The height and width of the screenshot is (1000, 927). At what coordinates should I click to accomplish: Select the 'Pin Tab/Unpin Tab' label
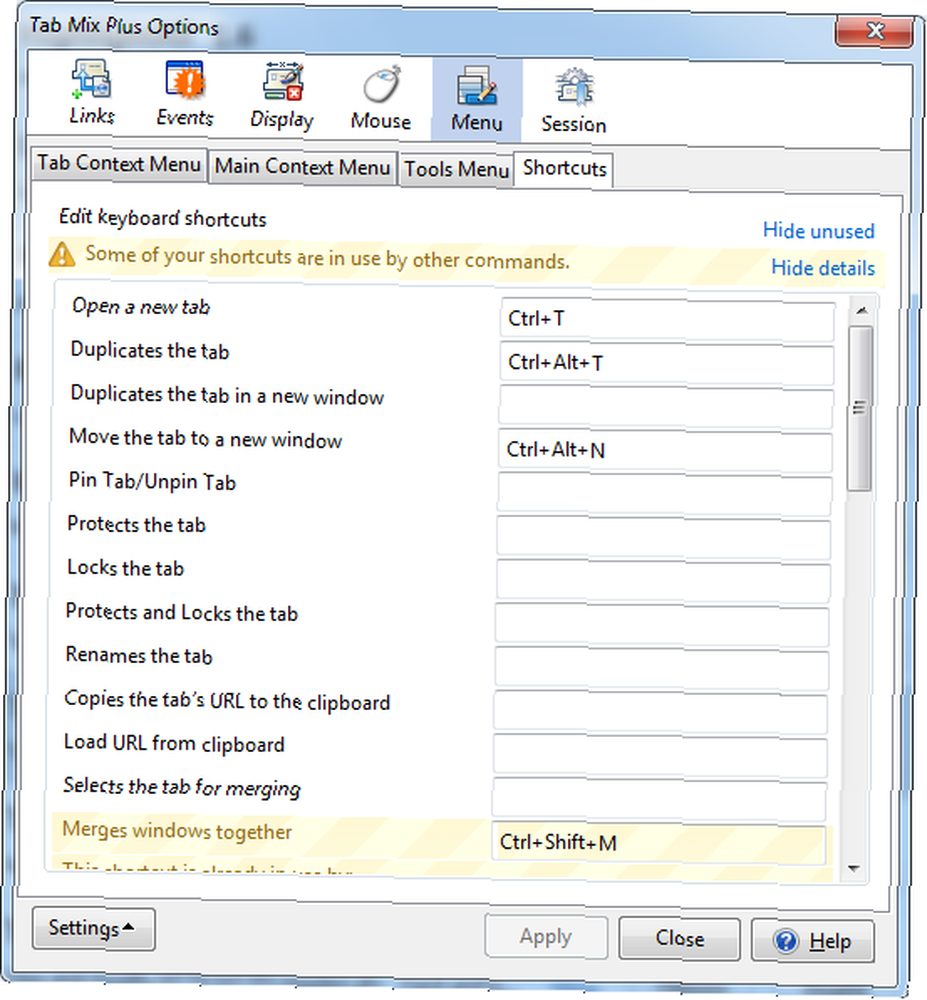click(152, 482)
